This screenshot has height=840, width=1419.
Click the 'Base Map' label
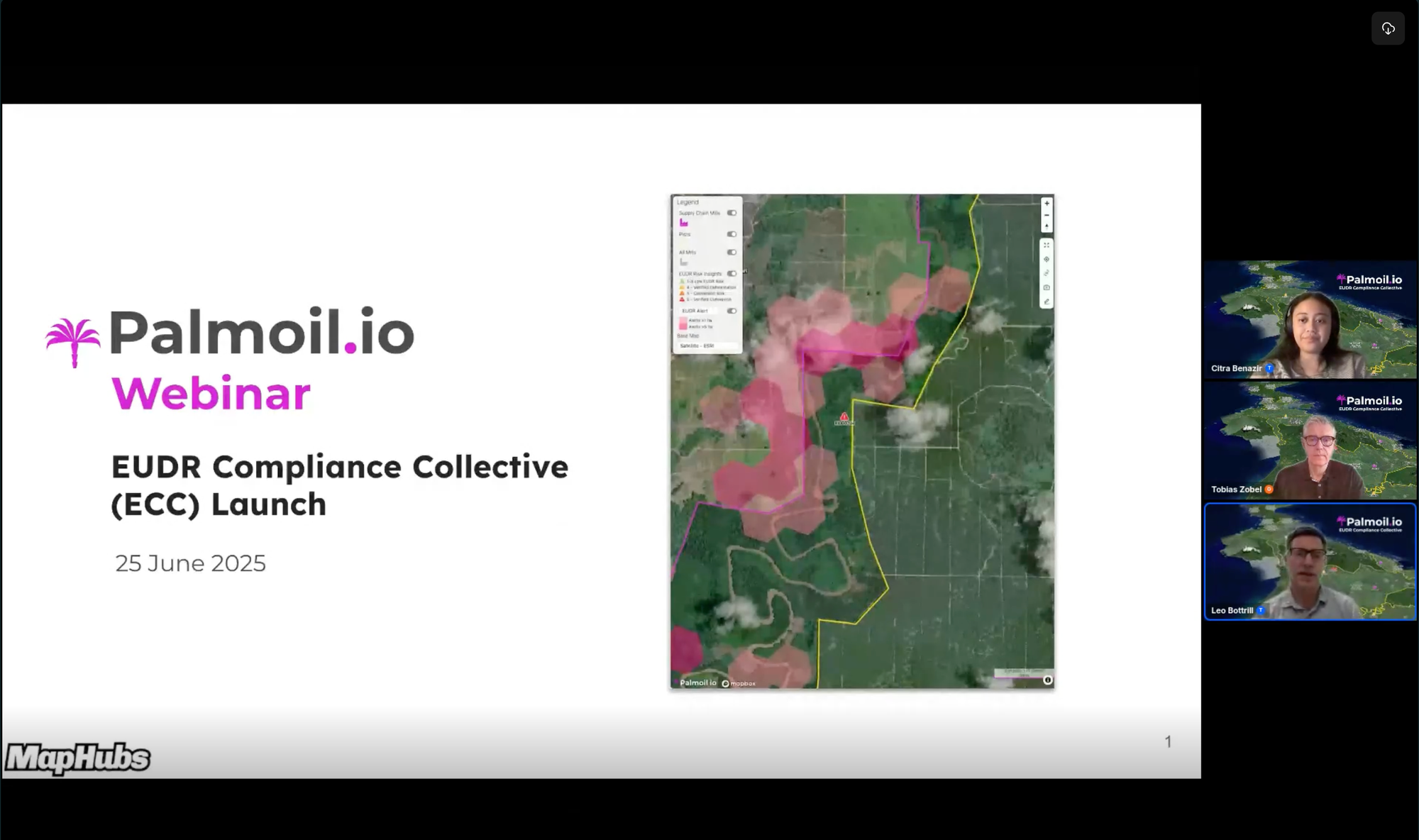(688, 336)
